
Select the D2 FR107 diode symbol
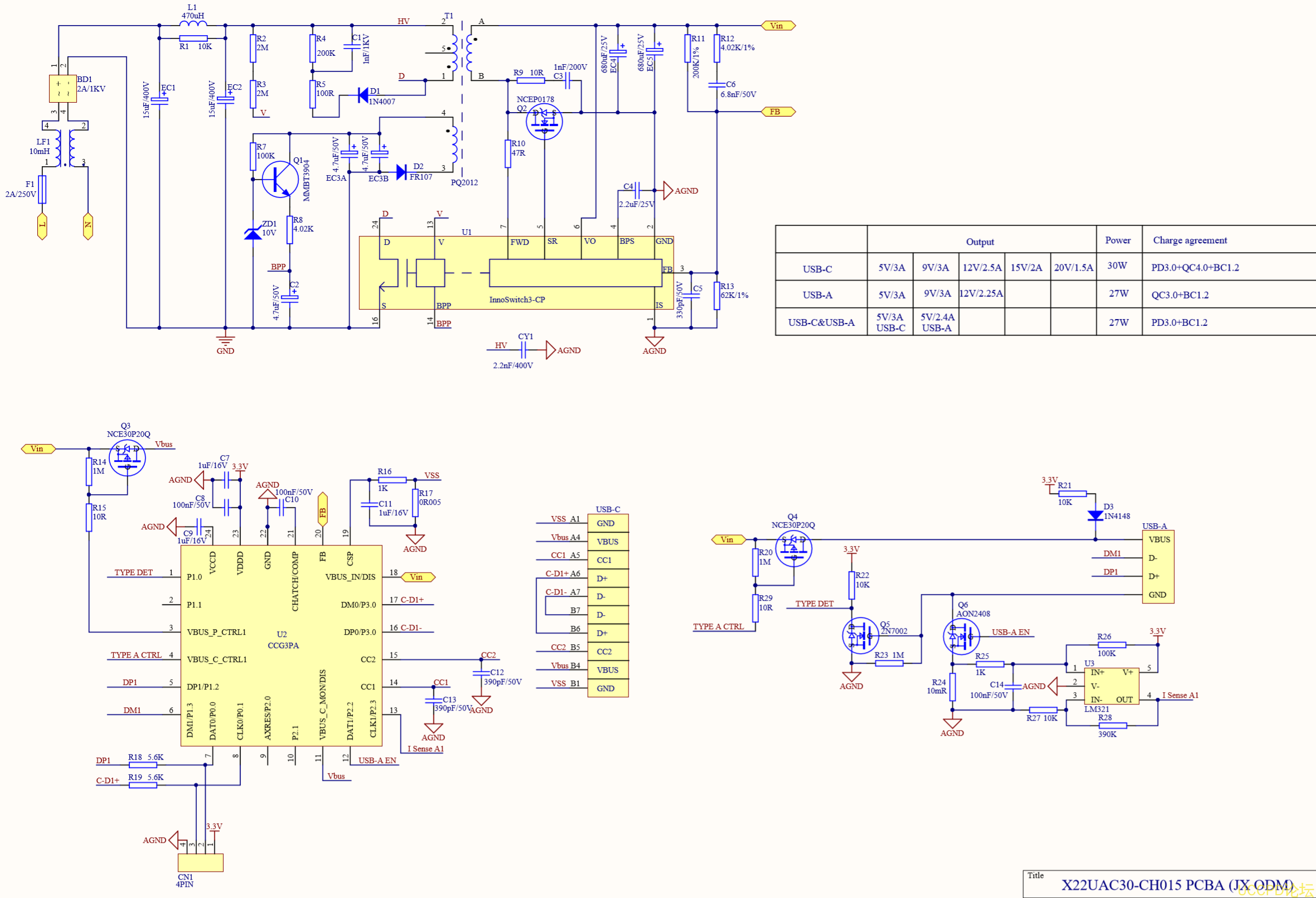[401, 172]
